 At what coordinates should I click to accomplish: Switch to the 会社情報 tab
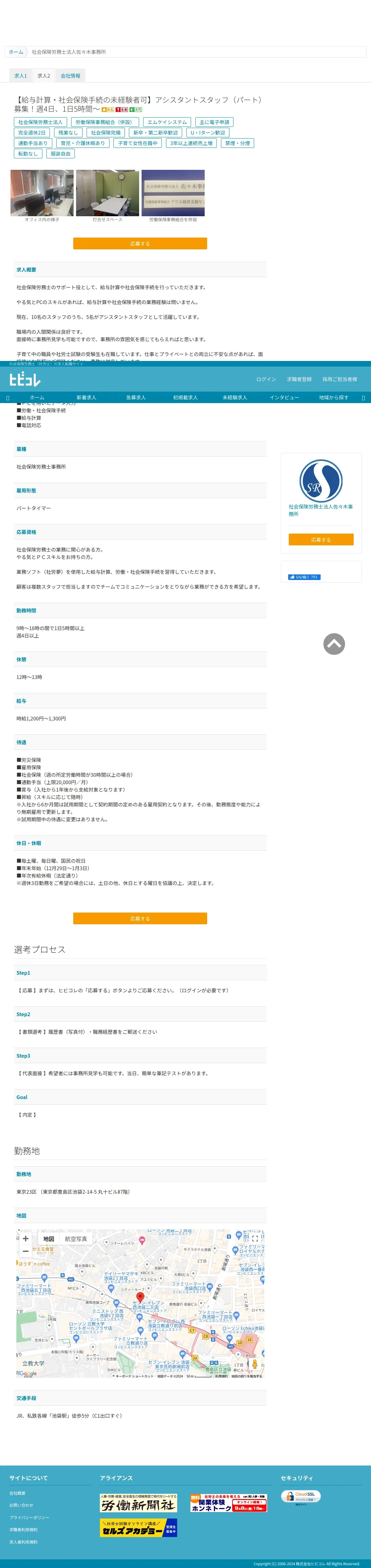point(70,76)
